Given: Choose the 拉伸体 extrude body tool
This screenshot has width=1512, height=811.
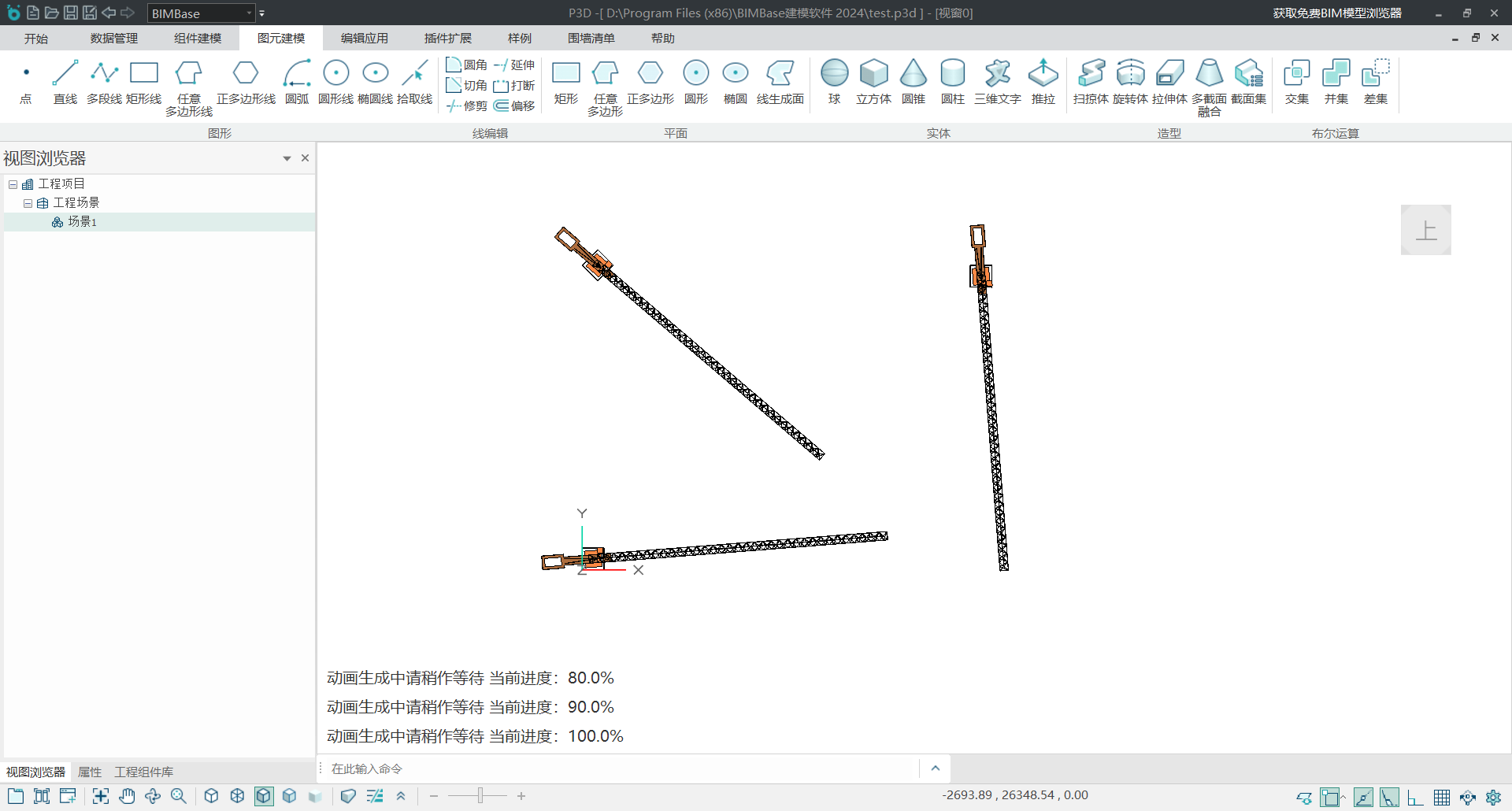Looking at the screenshot, I should click(x=1169, y=82).
